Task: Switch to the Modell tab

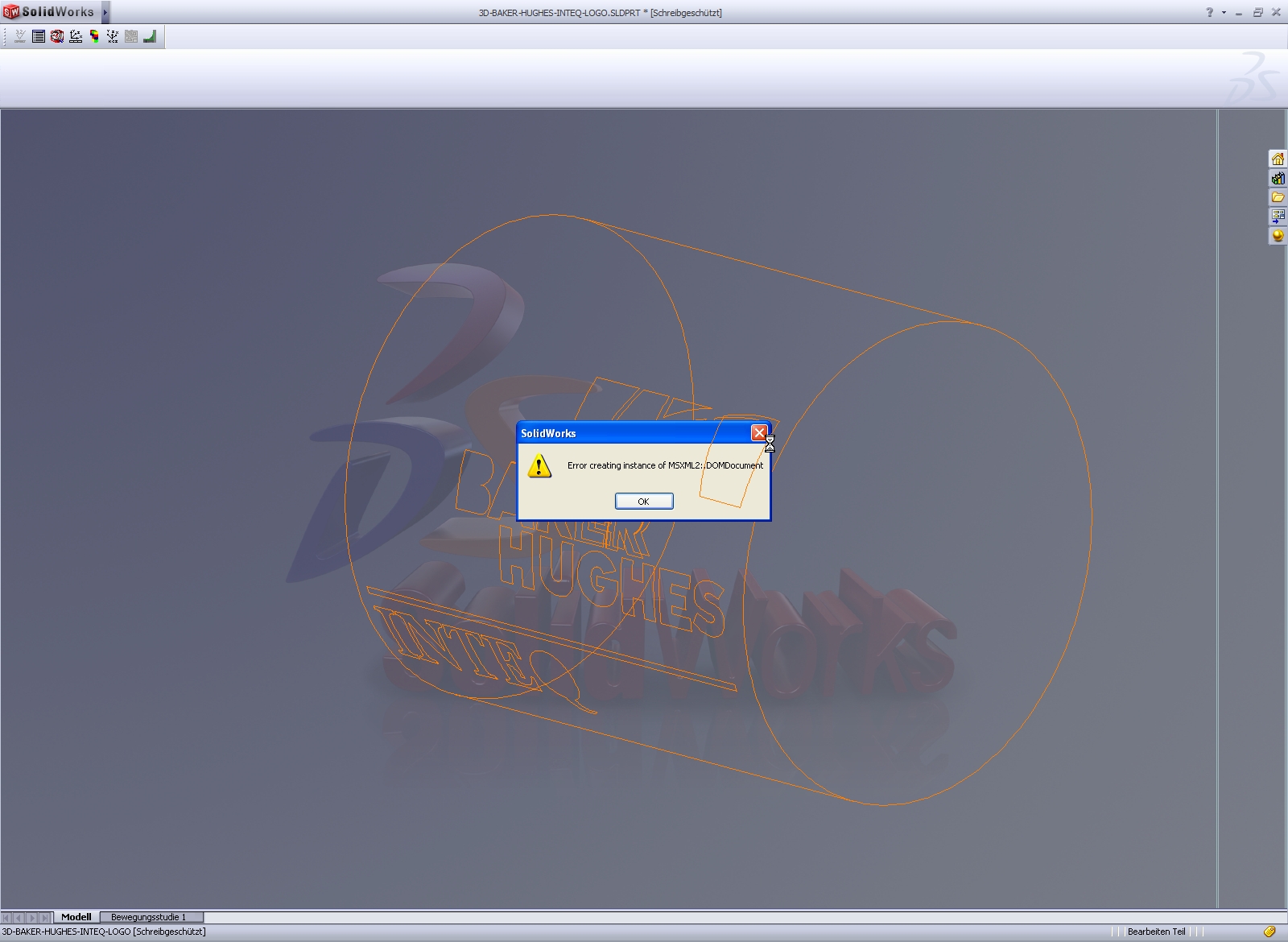Action: [76, 917]
